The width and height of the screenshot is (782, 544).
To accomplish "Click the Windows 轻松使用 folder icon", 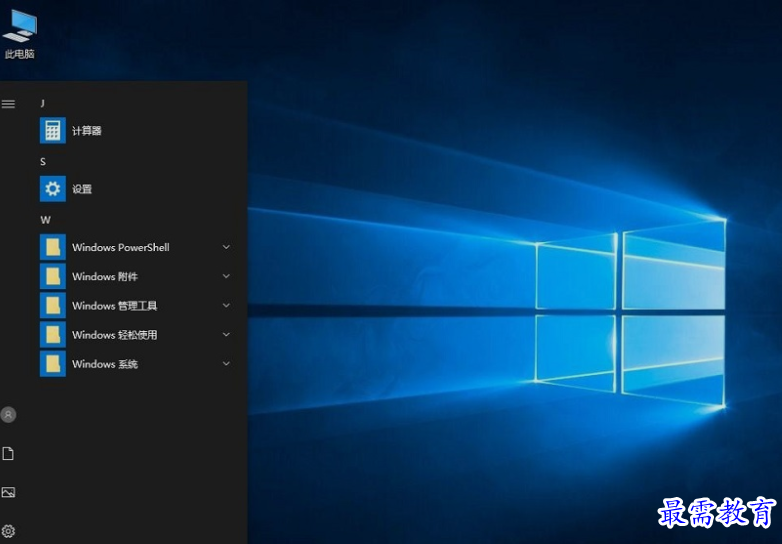I will pyautogui.click(x=53, y=335).
